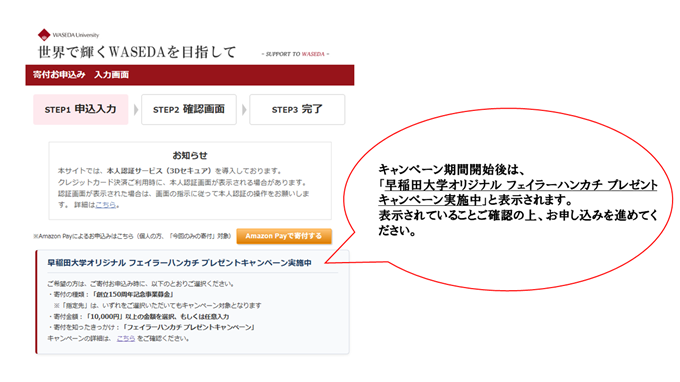Click the Amazon Payで寄付する button

point(284,236)
